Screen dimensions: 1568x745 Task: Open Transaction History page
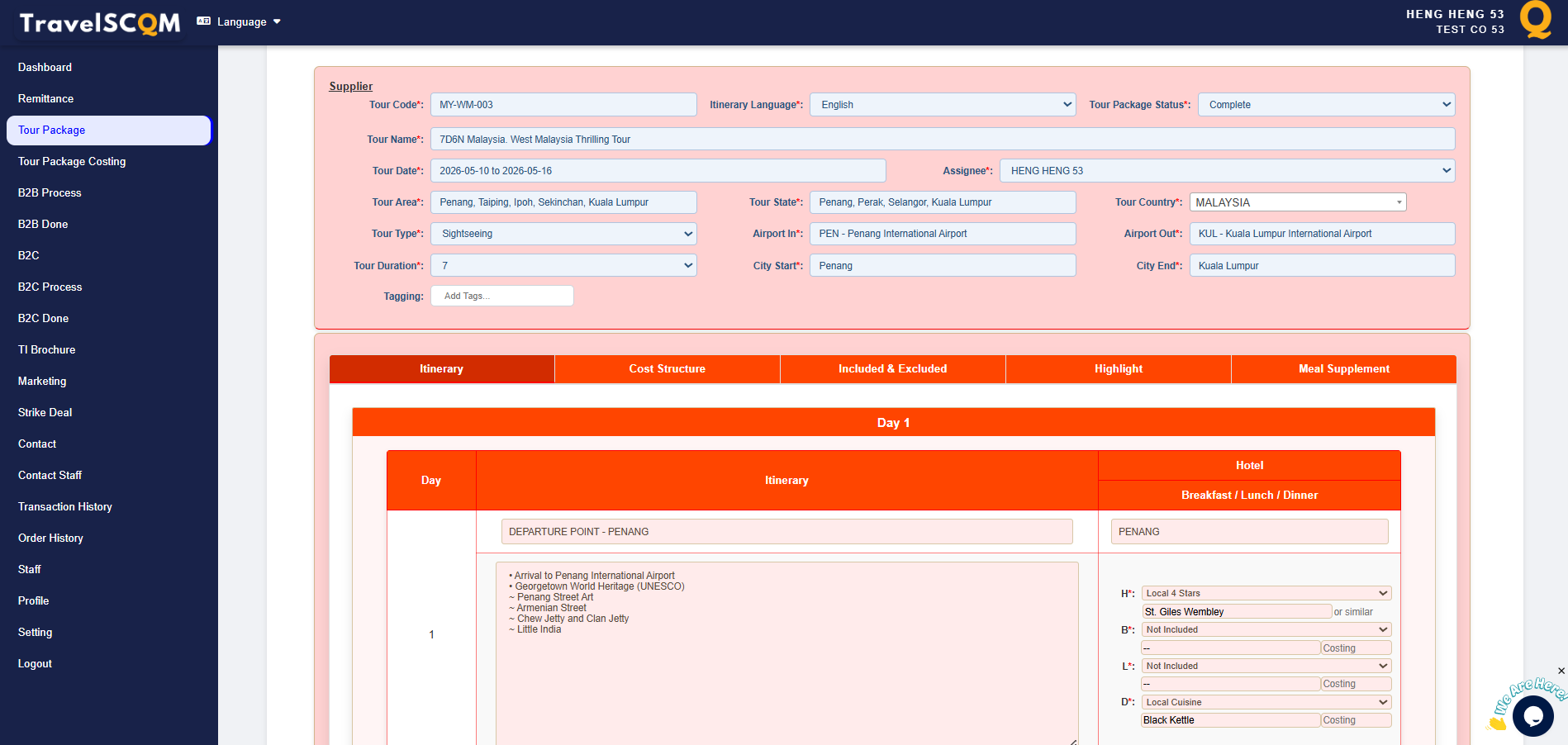(x=65, y=507)
